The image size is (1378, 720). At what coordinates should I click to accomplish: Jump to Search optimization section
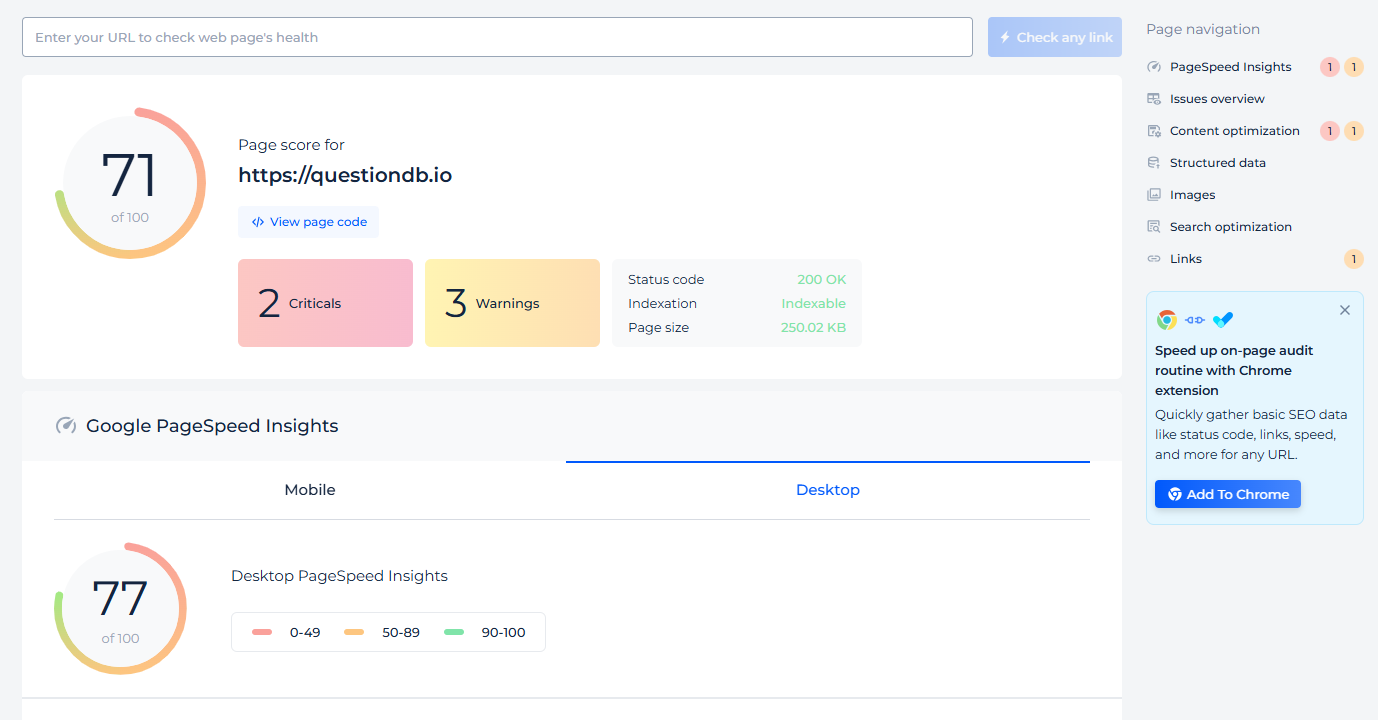tap(1231, 227)
